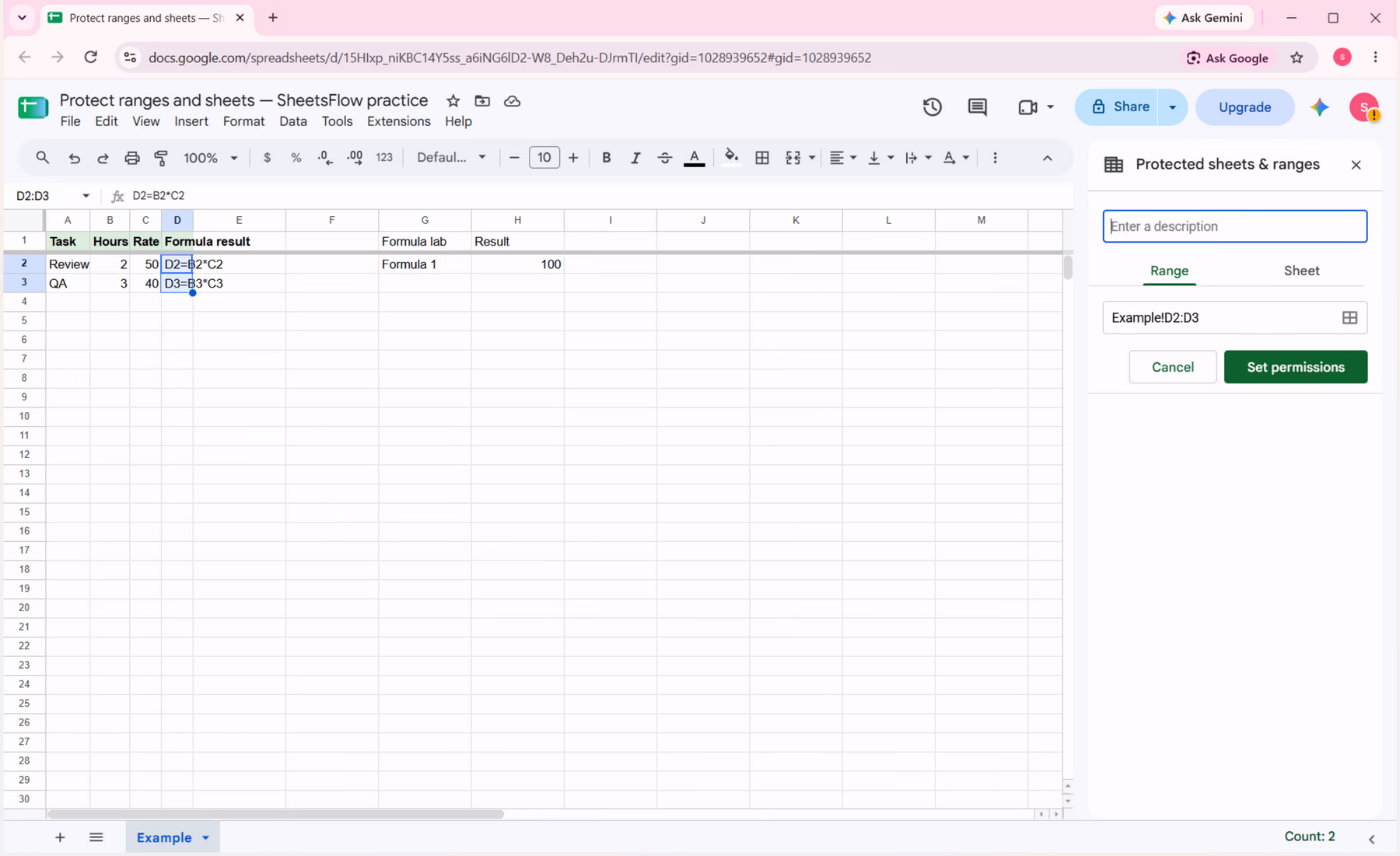Click the toolbar more options icon

coord(995,158)
